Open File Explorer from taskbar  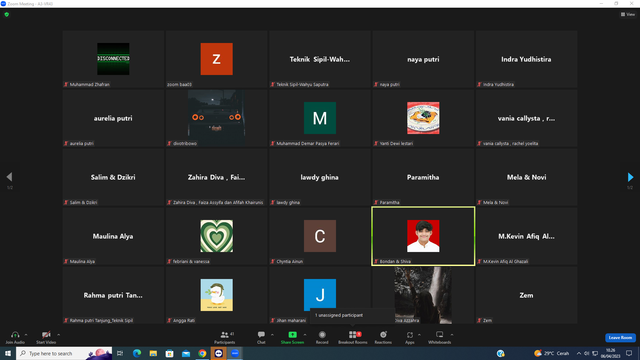tap(153, 353)
